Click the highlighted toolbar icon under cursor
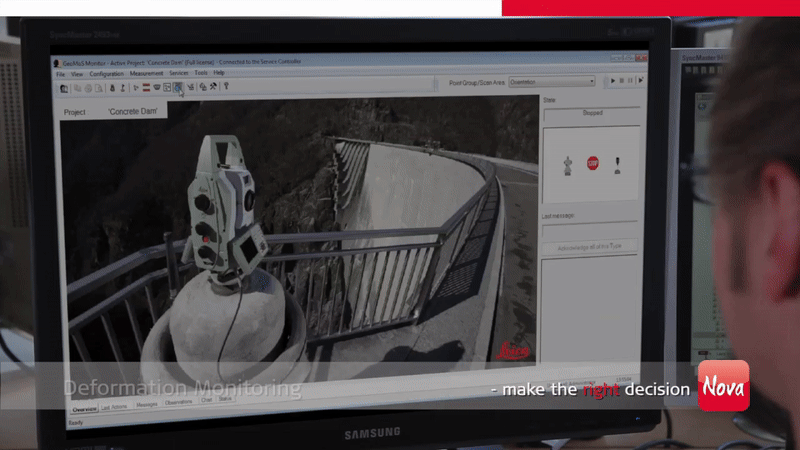This screenshot has height=450, width=800. pos(178,88)
